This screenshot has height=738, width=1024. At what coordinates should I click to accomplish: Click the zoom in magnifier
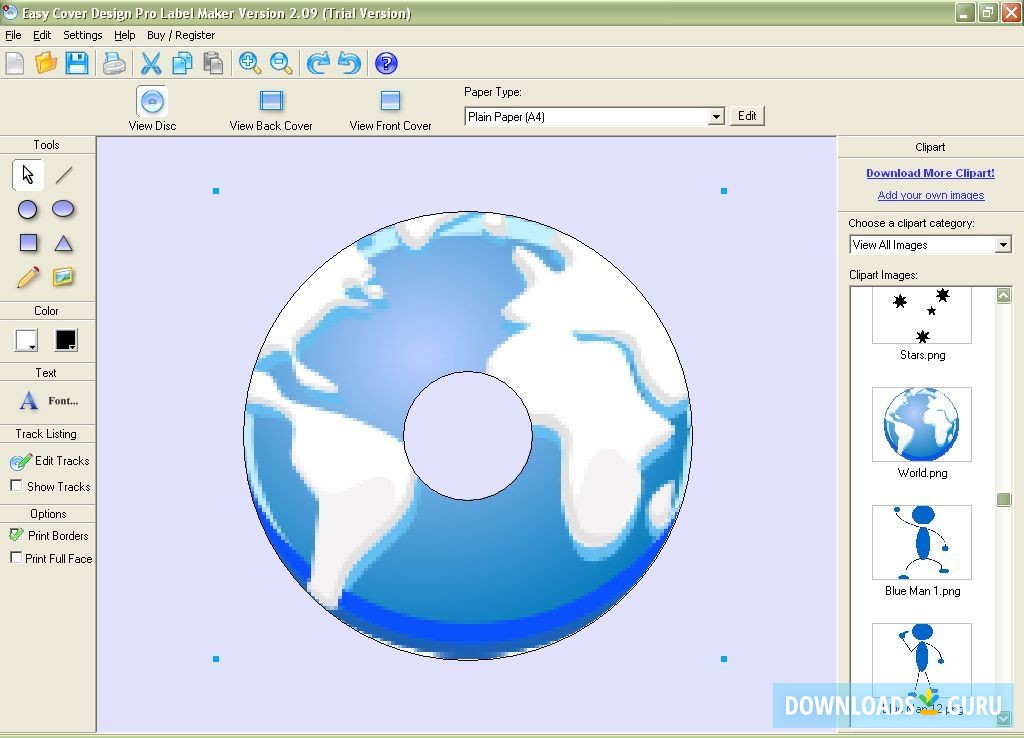[x=250, y=64]
